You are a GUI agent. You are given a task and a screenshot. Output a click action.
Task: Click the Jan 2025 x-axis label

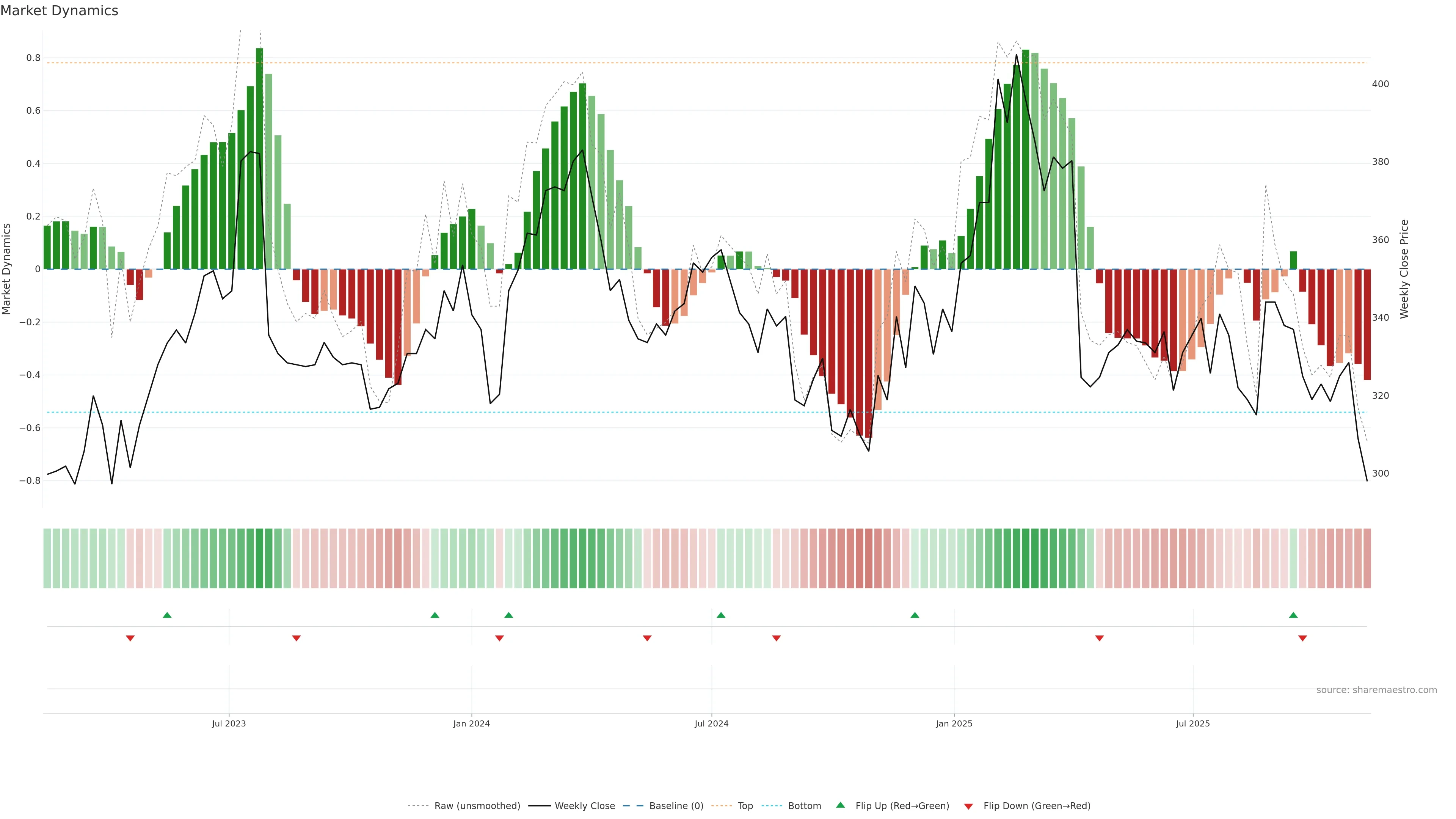[x=954, y=723]
